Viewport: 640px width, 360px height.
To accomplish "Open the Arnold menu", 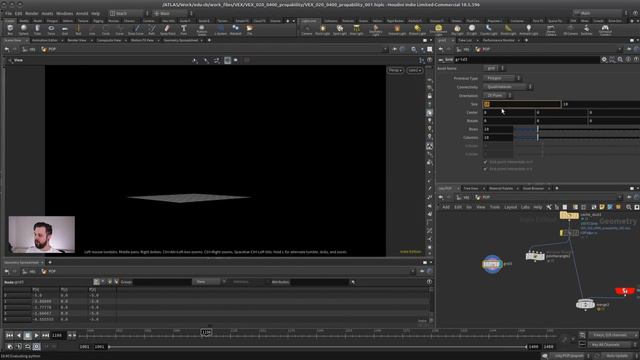I will point(82,13).
